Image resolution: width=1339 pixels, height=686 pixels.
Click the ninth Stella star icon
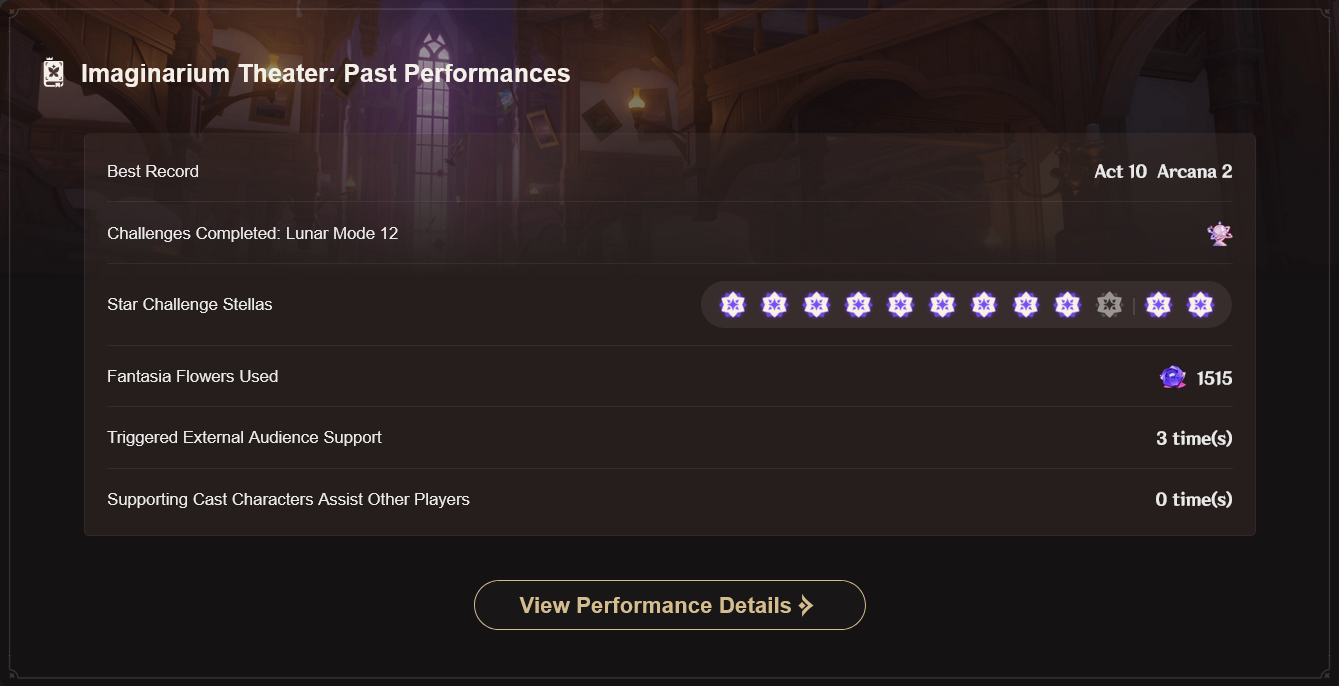1067,305
